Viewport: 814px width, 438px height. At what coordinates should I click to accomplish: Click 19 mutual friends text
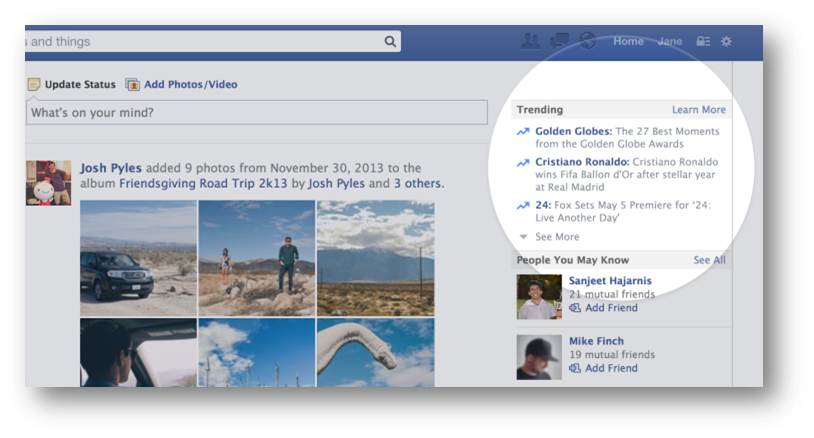coord(612,354)
